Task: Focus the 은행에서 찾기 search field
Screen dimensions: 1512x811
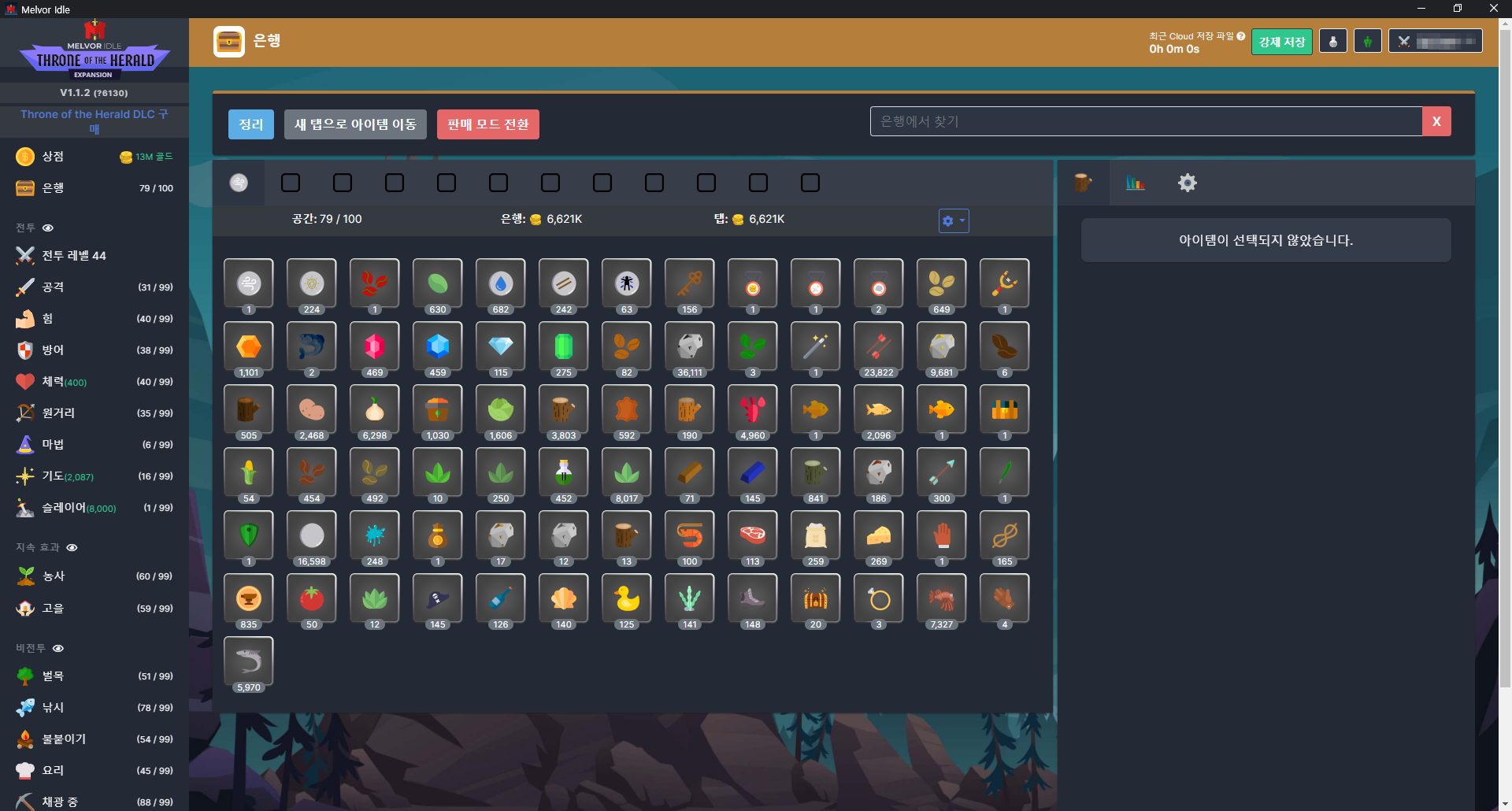Action: [x=1146, y=121]
